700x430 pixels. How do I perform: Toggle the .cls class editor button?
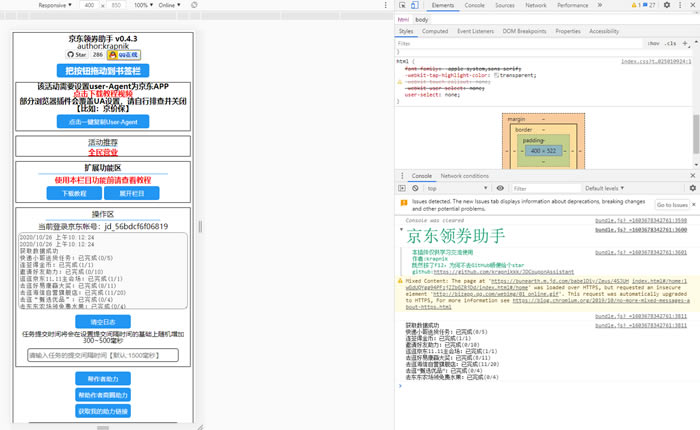pos(670,43)
